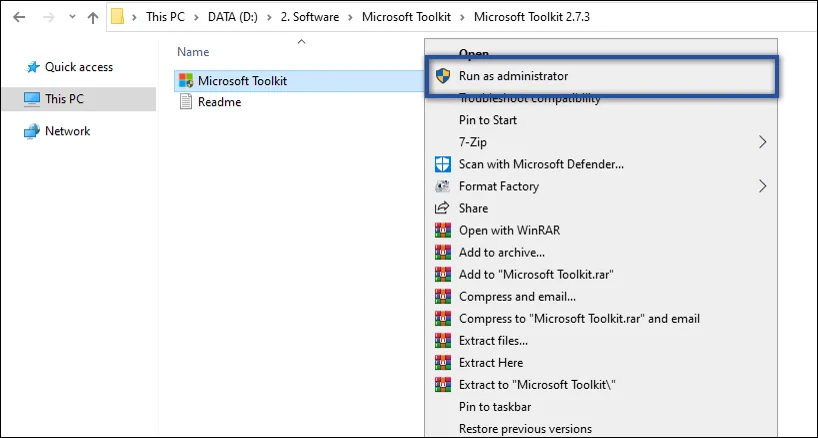Click the Readme text file icon

pos(185,102)
